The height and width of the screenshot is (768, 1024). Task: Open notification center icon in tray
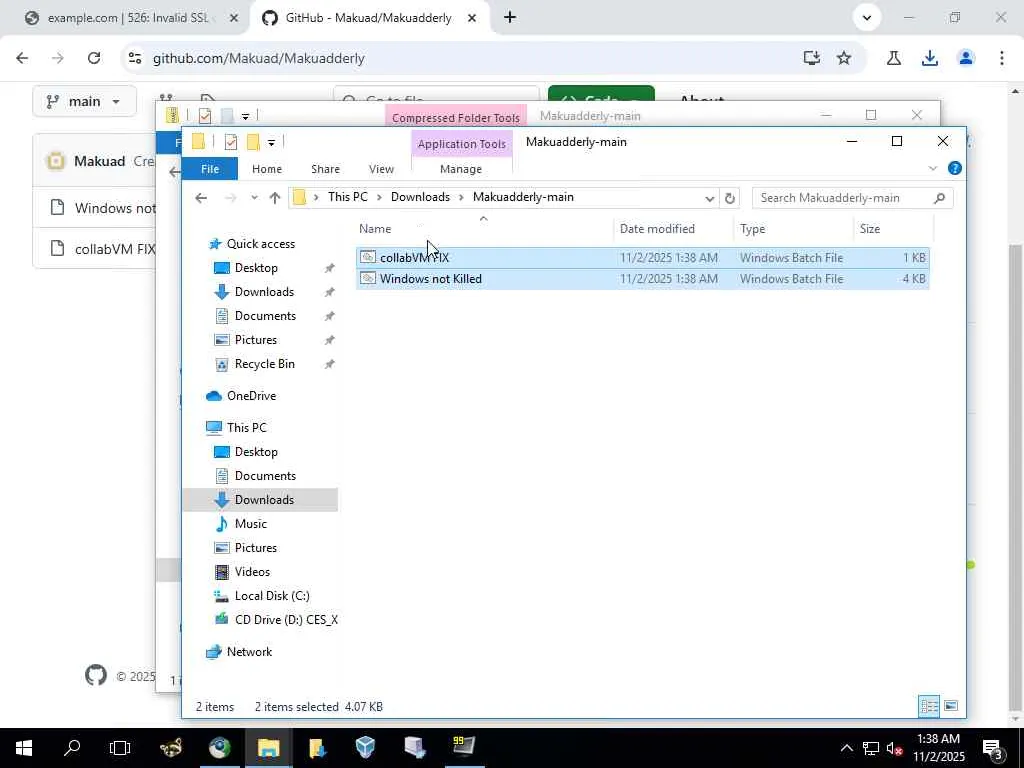(993, 748)
